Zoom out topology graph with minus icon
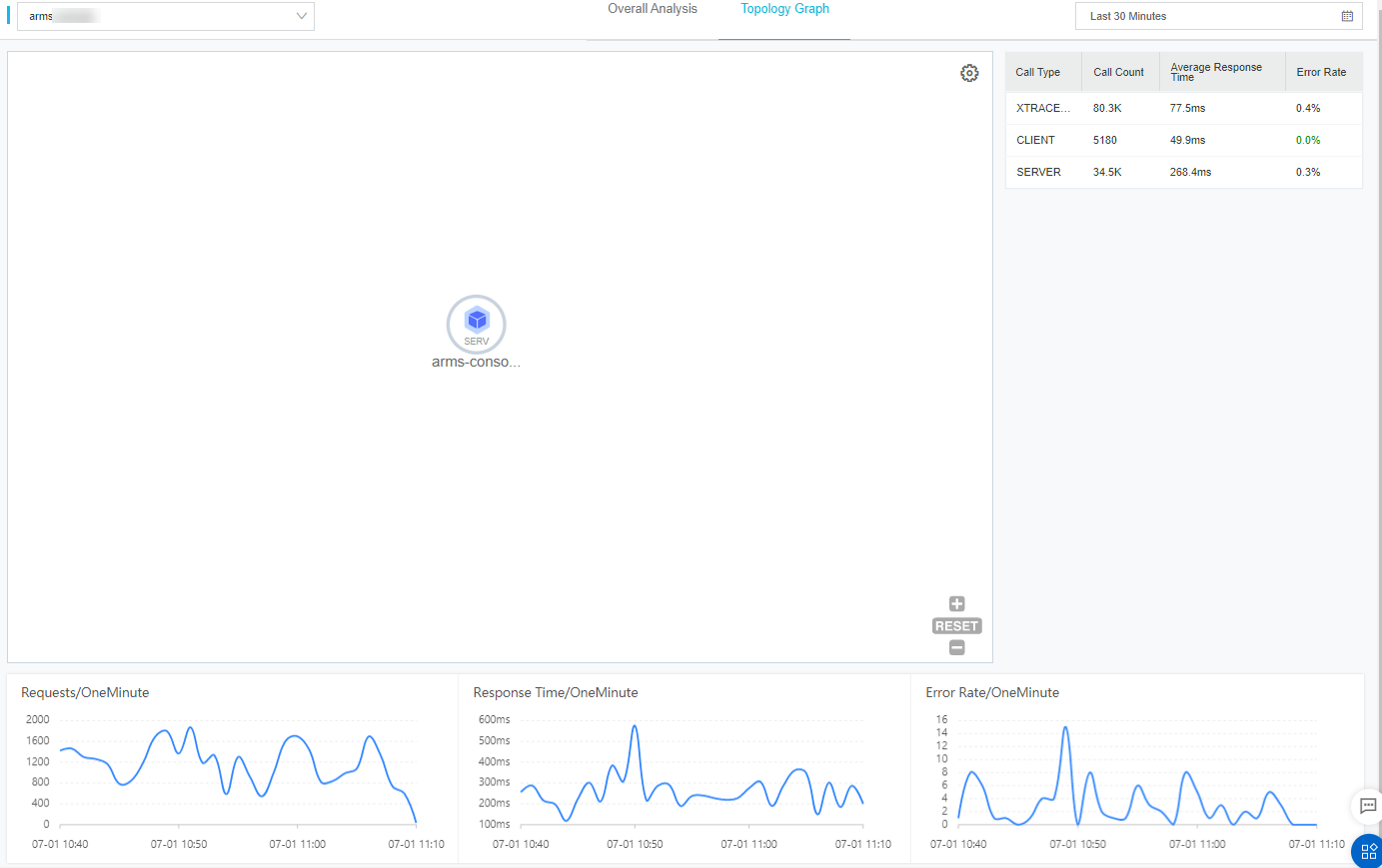 coord(956,647)
